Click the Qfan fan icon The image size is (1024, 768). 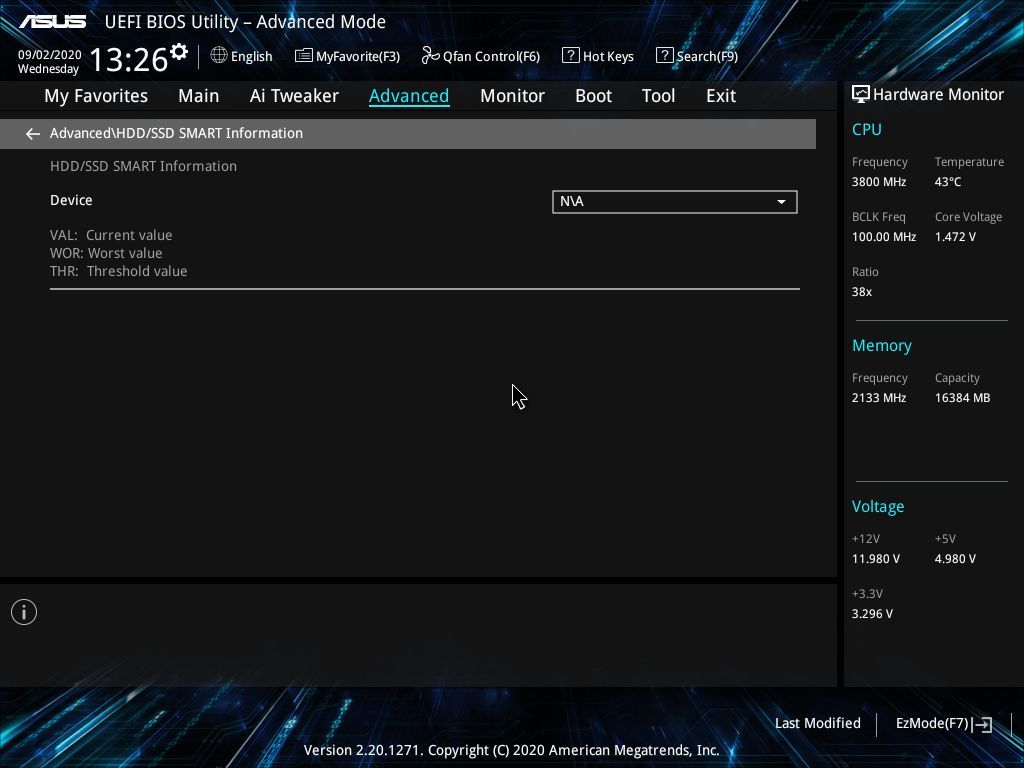[x=430, y=56]
